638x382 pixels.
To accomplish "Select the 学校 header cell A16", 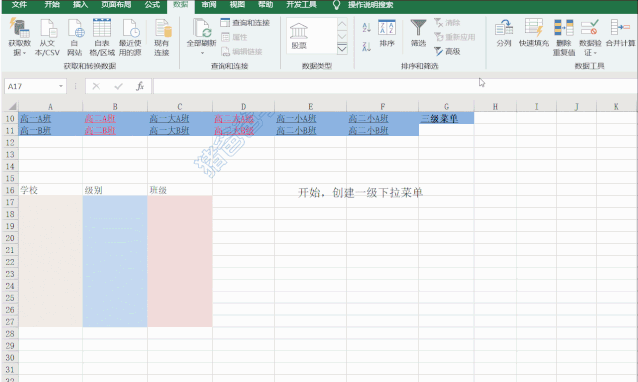I will (50, 190).
